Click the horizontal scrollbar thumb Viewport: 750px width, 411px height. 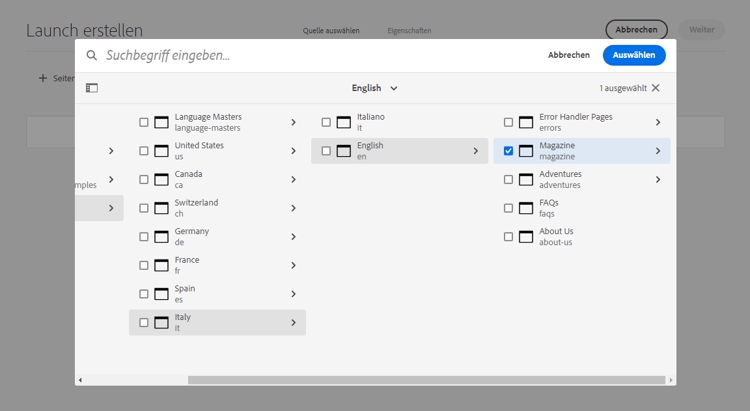click(425, 380)
